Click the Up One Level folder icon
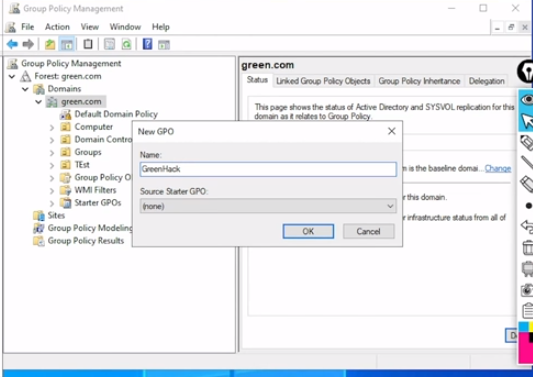Viewport: 533px width, 377px height. point(50,44)
